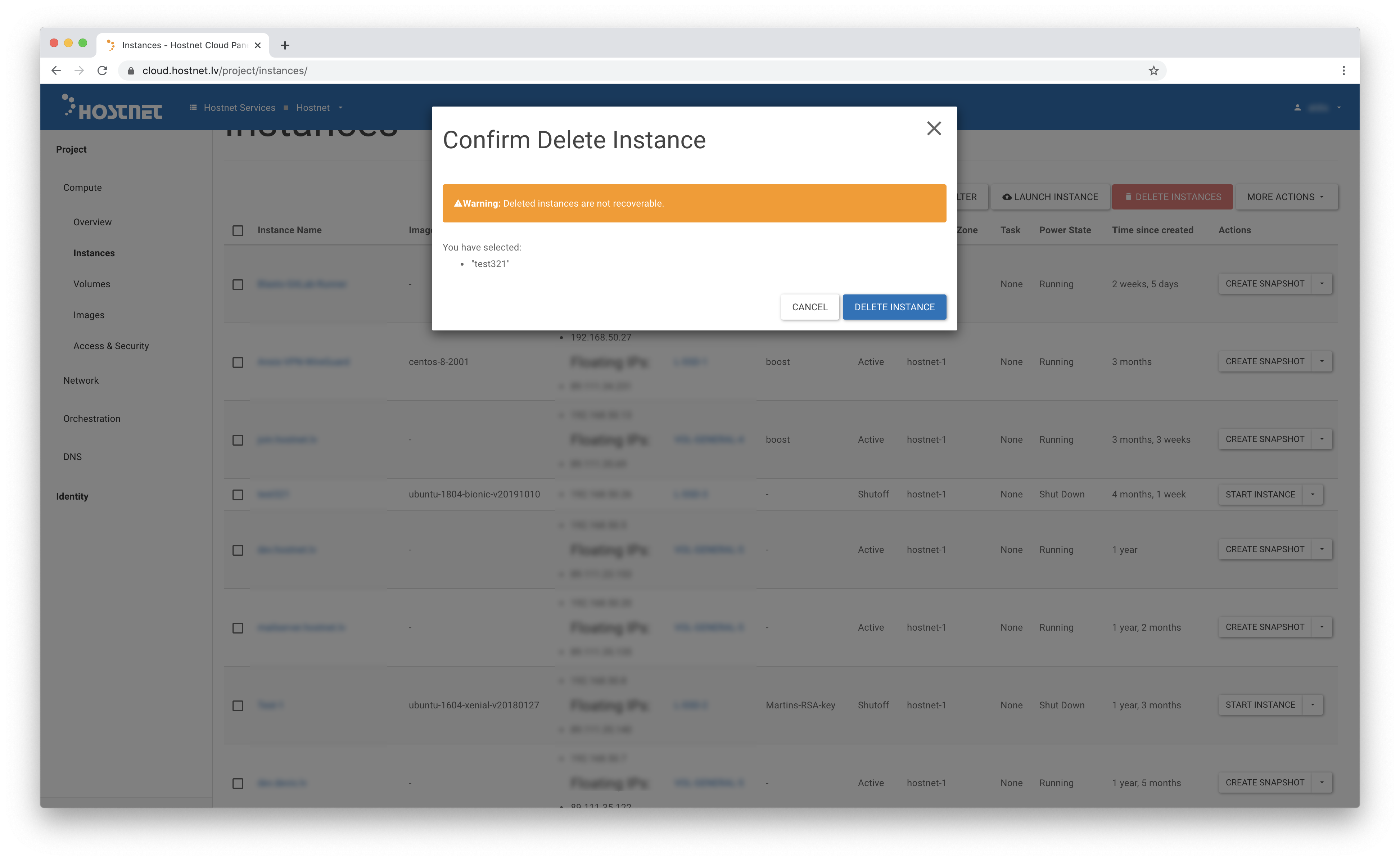Expand the More Actions dropdown
This screenshot has width=1400, height=861.
pyautogui.click(x=1286, y=197)
